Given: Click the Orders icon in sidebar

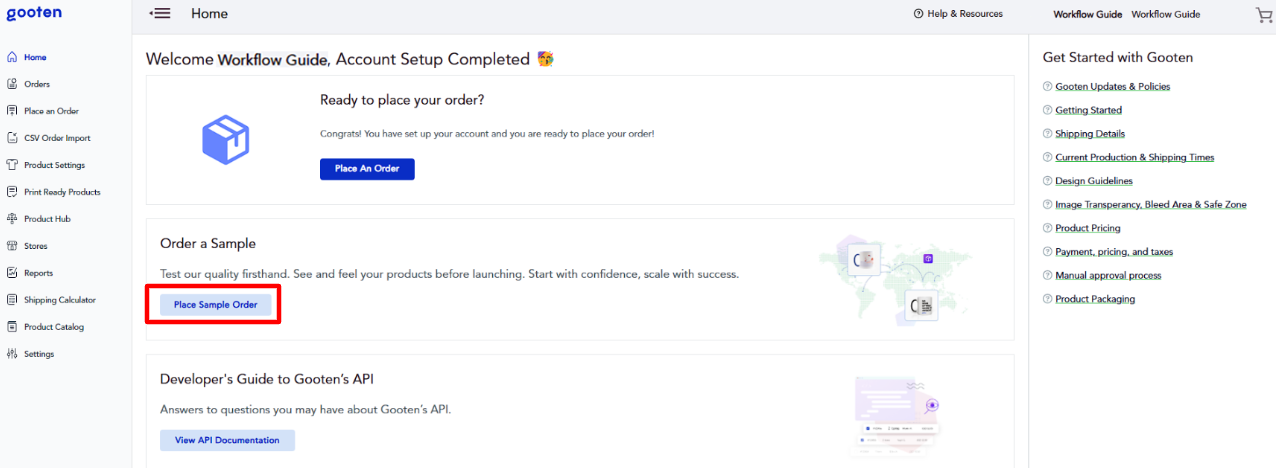Looking at the screenshot, I should pos(12,84).
